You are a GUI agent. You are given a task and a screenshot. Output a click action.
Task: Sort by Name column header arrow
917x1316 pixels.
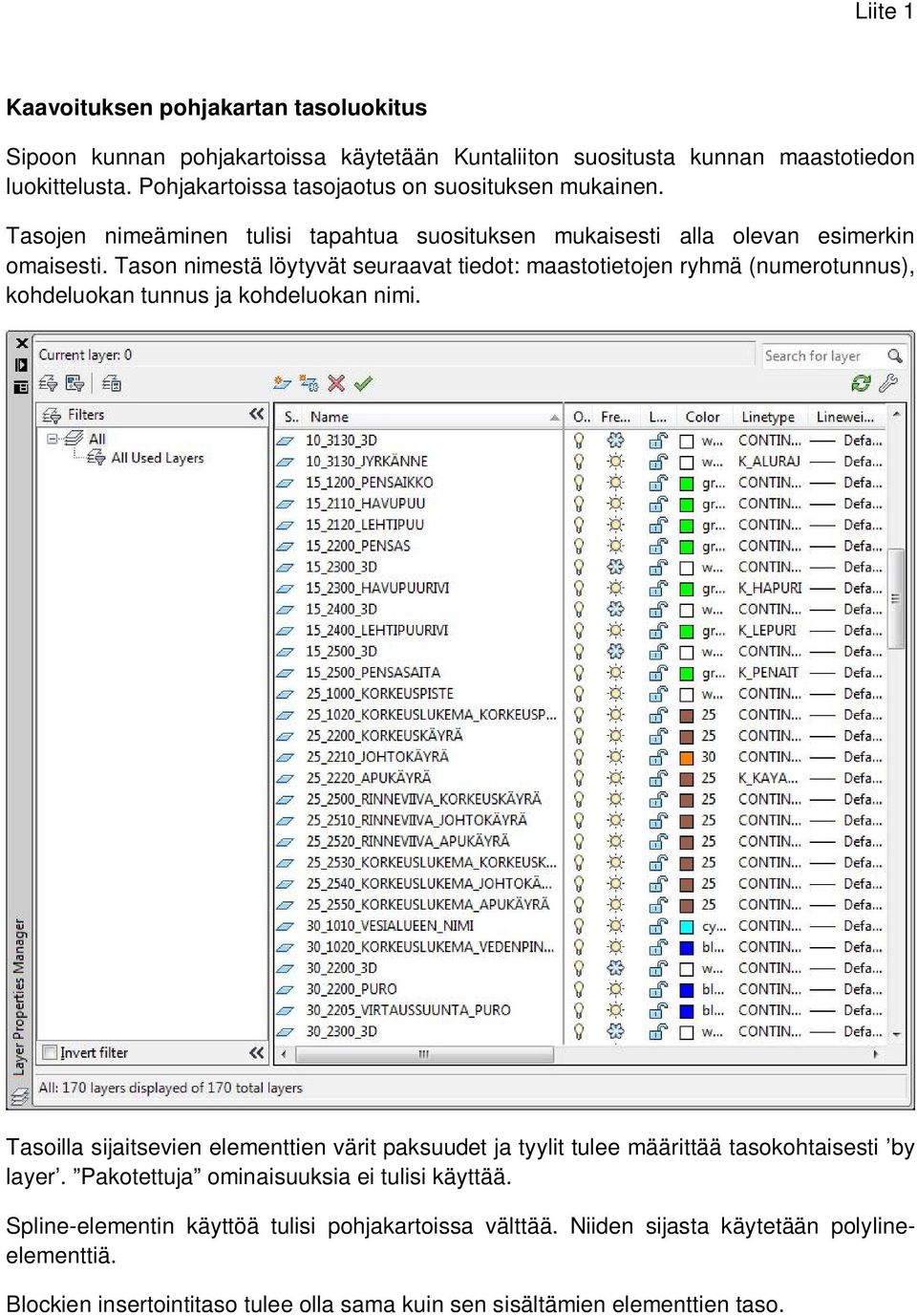(555, 418)
